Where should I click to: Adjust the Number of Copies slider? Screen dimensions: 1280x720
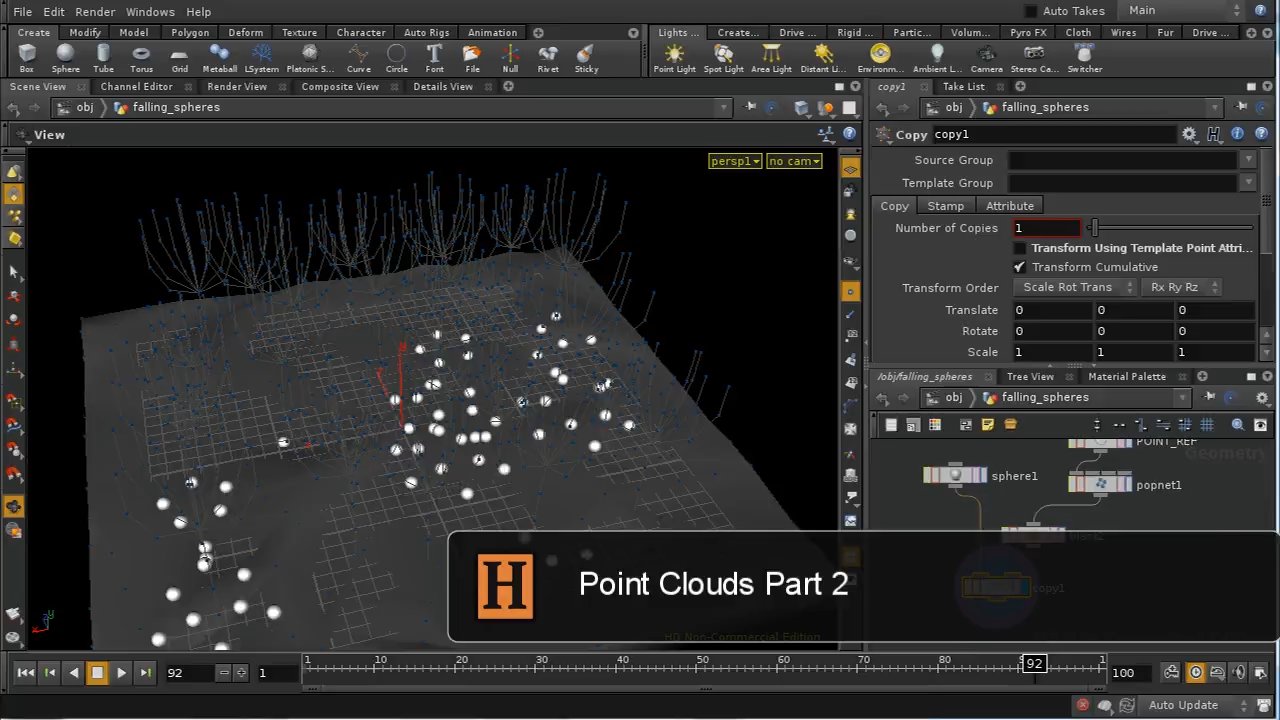pyautogui.click(x=1095, y=228)
